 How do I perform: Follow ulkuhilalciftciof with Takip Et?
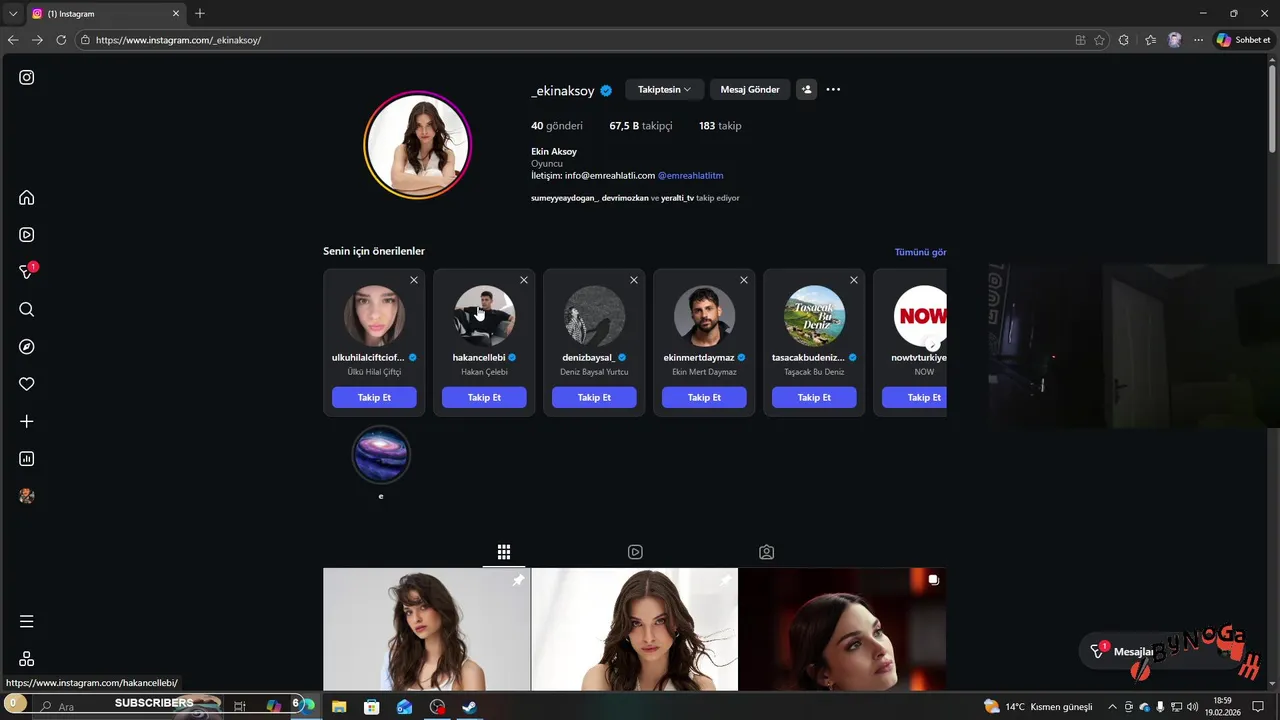click(374, 397)
